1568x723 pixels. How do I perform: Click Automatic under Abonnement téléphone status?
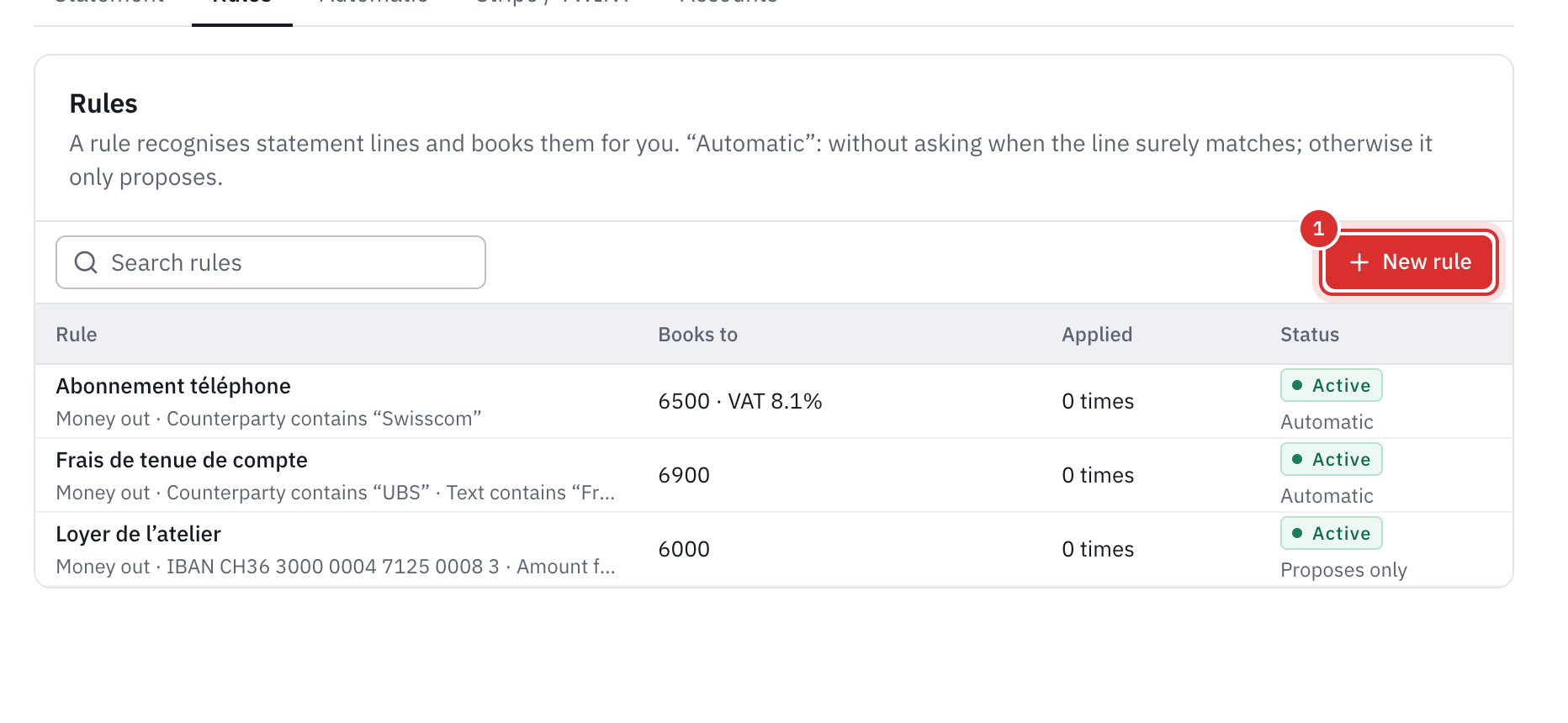[1327, 422]
